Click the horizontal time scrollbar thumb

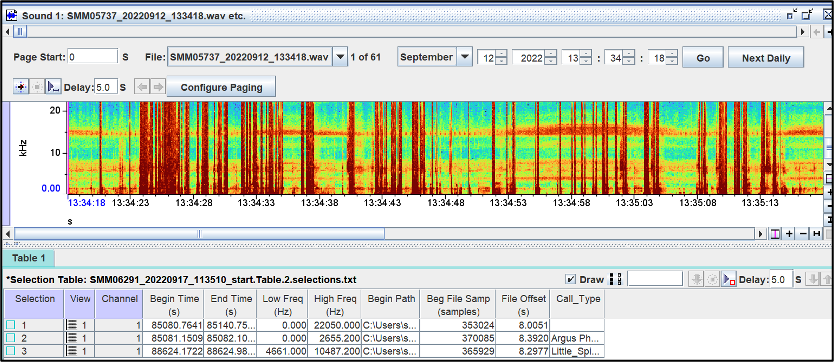tap(199, 233)
